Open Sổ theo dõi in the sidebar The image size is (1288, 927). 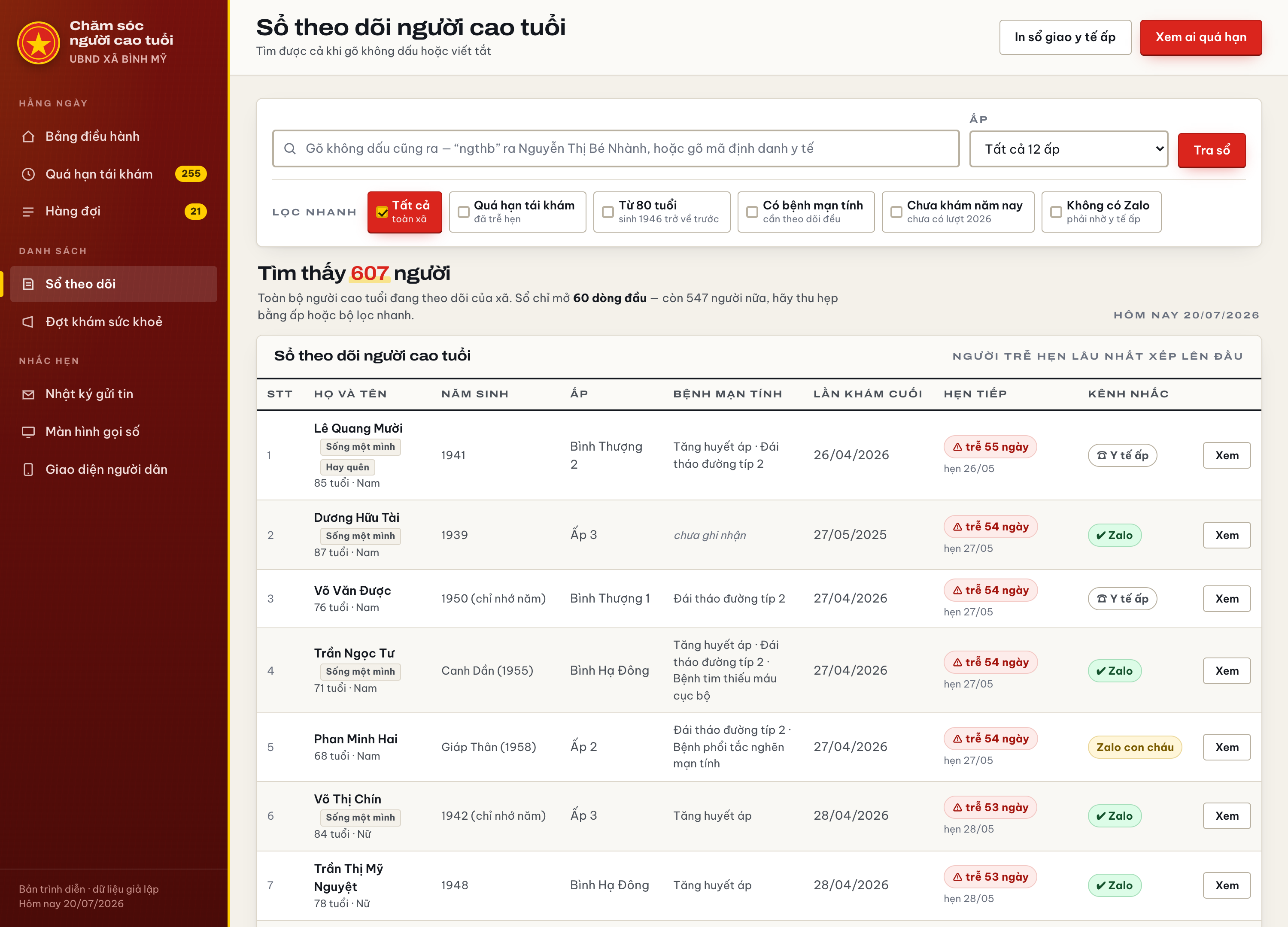coord(114,284)
